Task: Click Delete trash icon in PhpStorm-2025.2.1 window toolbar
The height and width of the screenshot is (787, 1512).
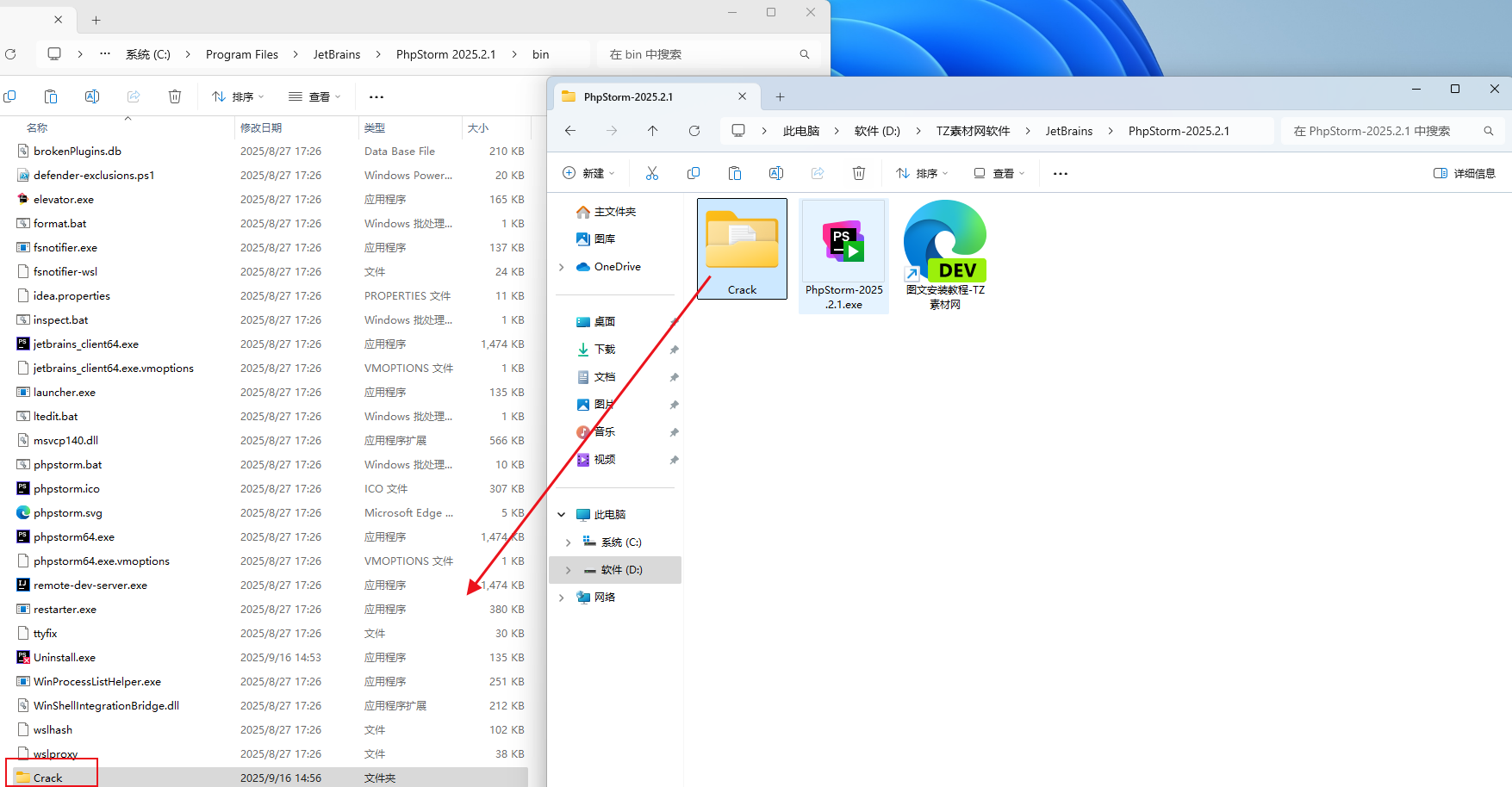Action: click(859, 173)
